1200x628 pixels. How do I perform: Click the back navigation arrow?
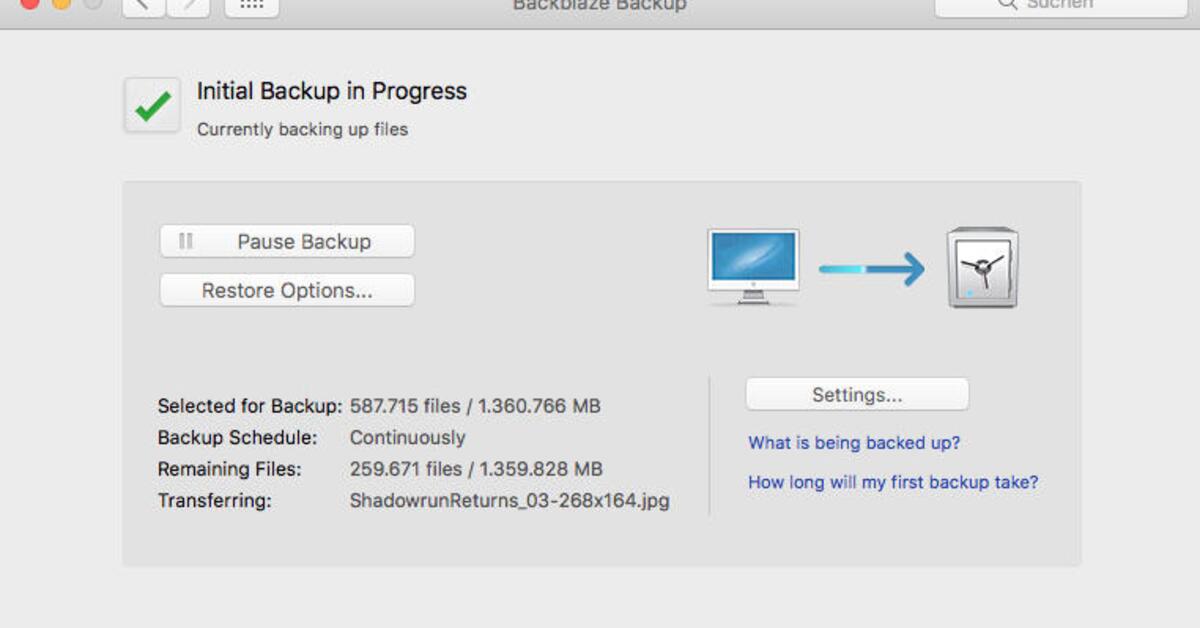click(x=142, y=6)
